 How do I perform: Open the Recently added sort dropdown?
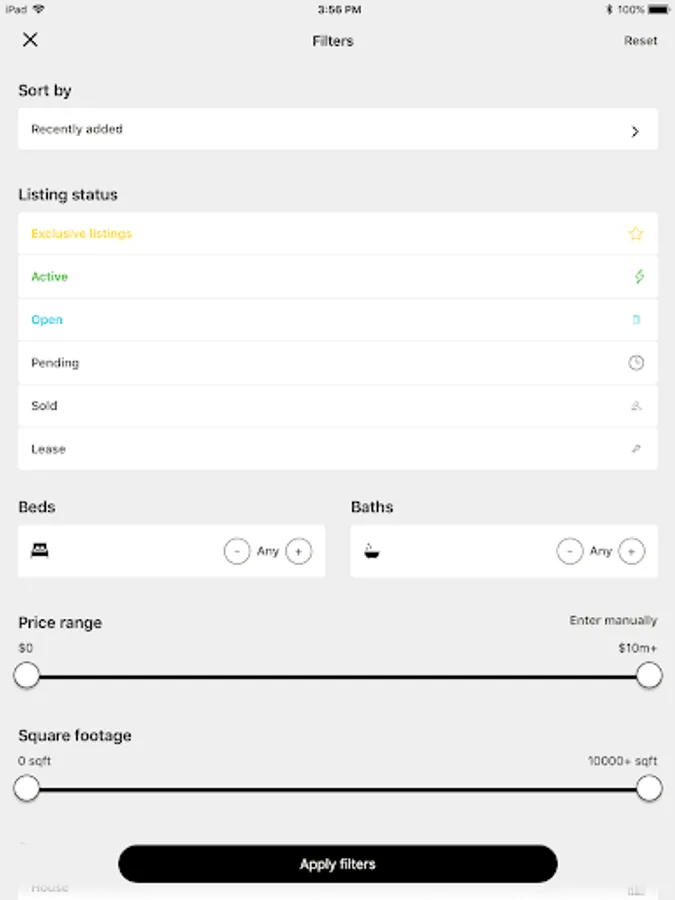tap(338, 129)
